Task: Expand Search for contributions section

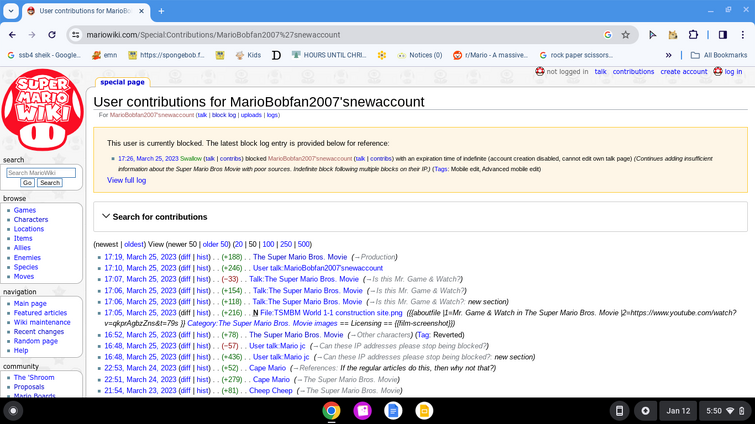Action: click(x=155, y=217)
